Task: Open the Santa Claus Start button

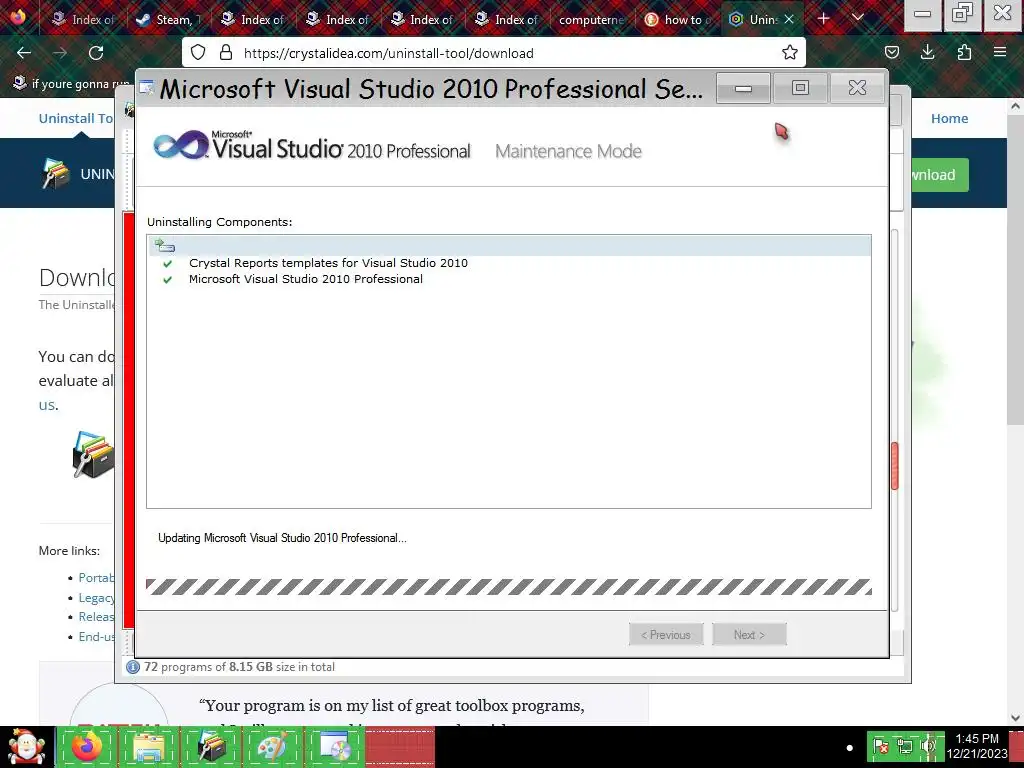Action: (27, 746)
